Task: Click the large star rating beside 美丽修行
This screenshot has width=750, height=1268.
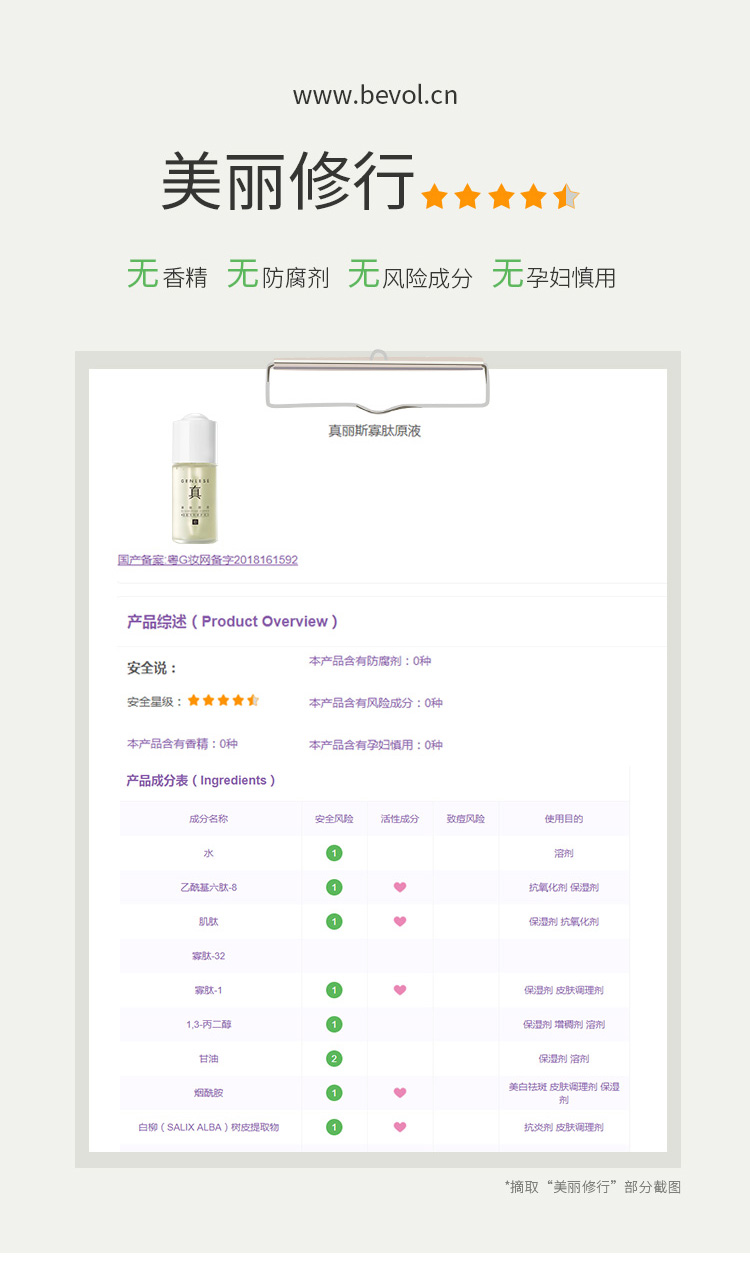Action: pos(500,196)
